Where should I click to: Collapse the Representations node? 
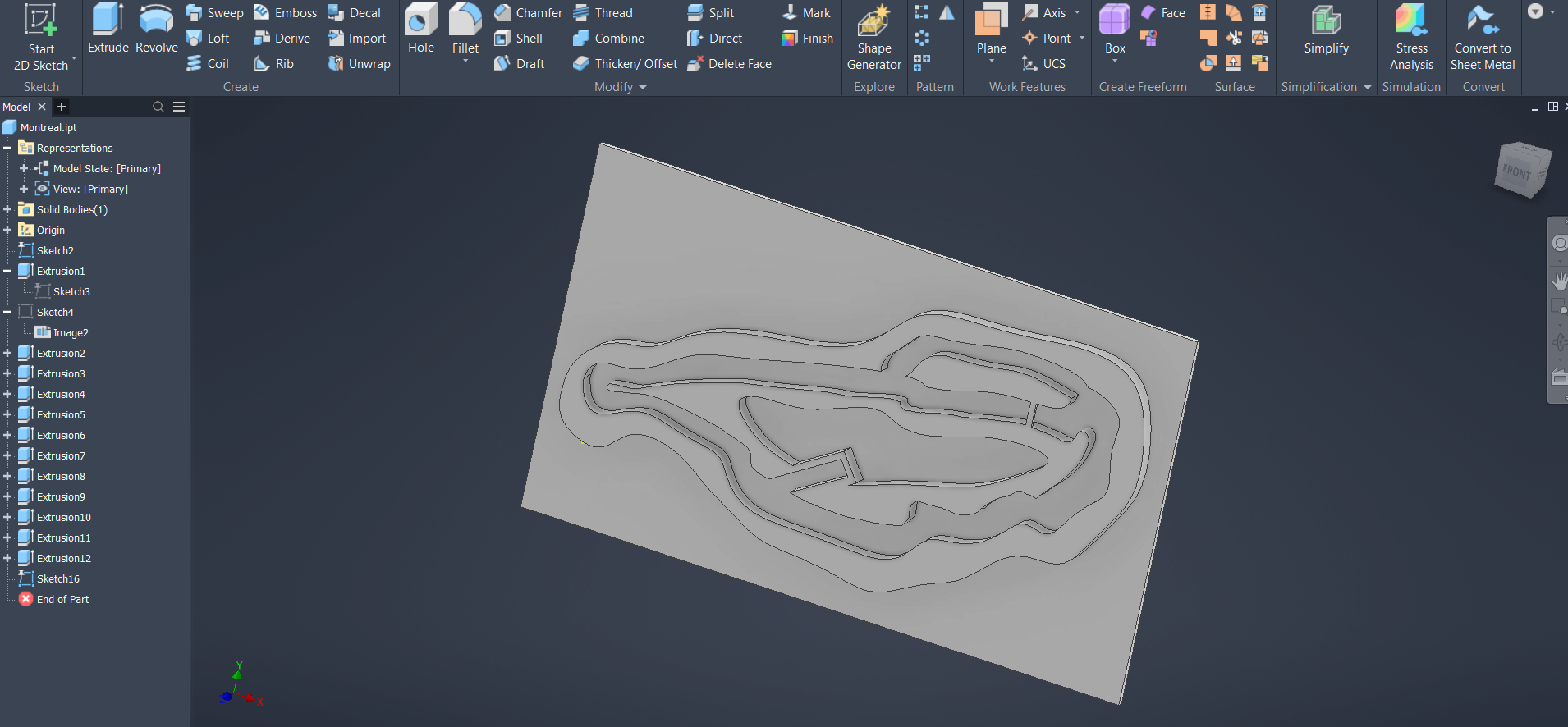[x=7, y=149]
